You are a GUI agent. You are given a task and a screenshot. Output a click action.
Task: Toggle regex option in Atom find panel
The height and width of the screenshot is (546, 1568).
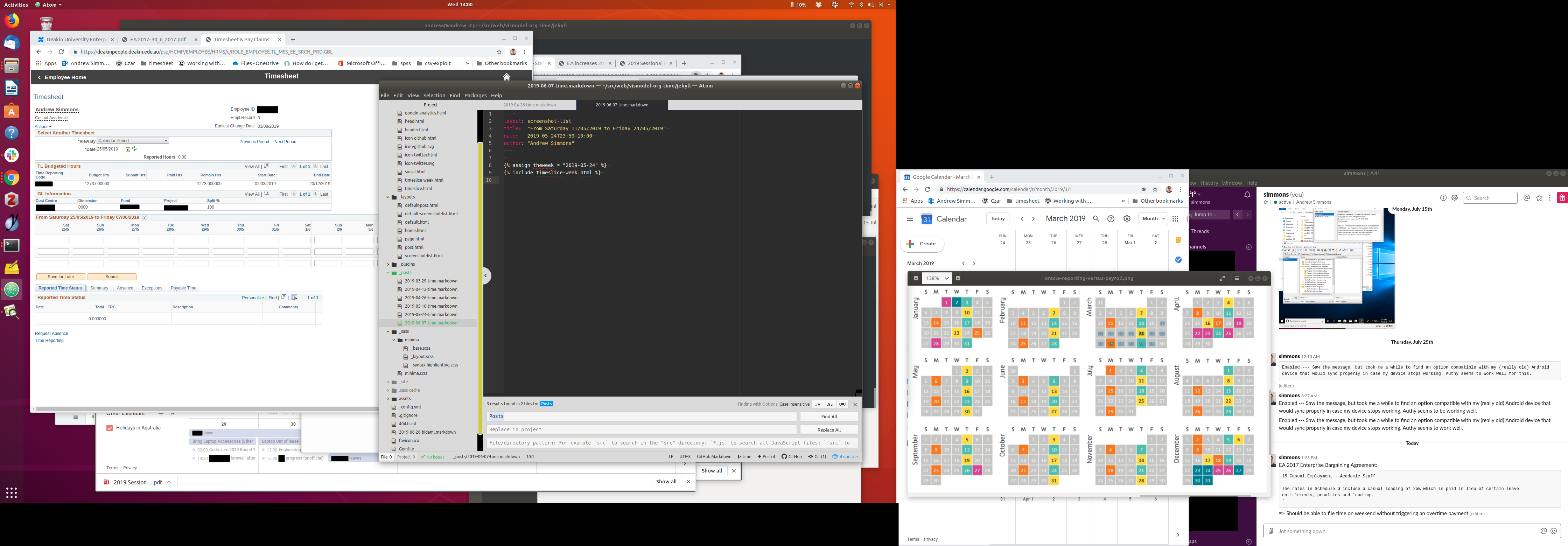(x=818, y=404)
